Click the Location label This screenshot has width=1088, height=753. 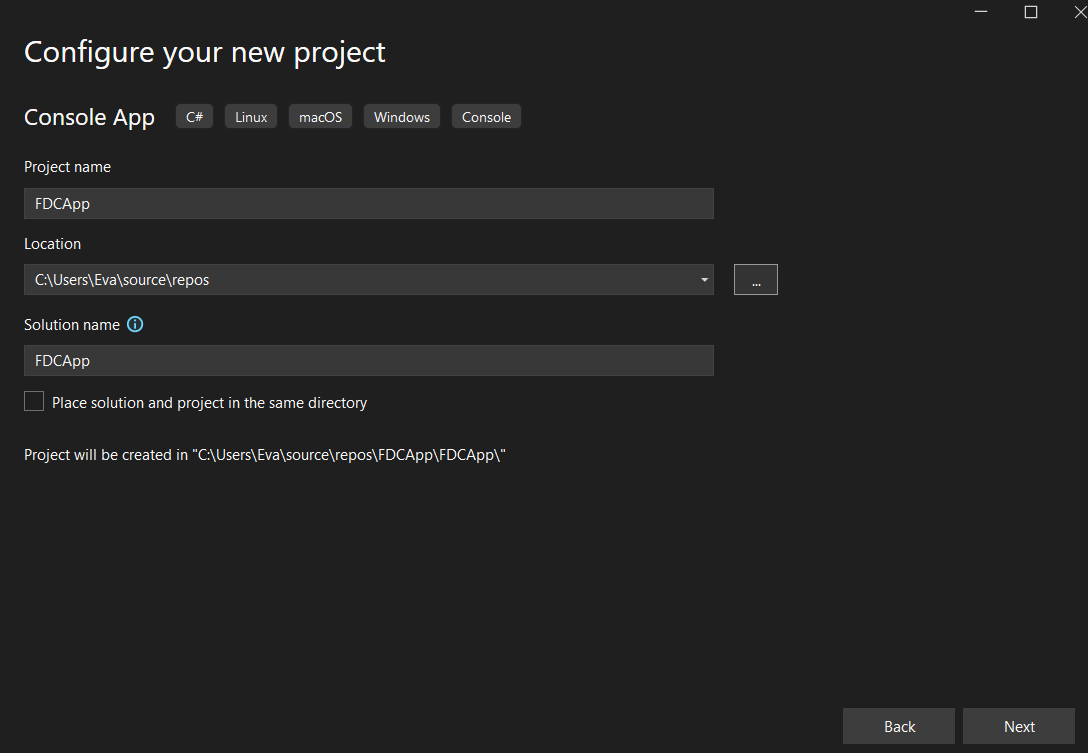53,244
